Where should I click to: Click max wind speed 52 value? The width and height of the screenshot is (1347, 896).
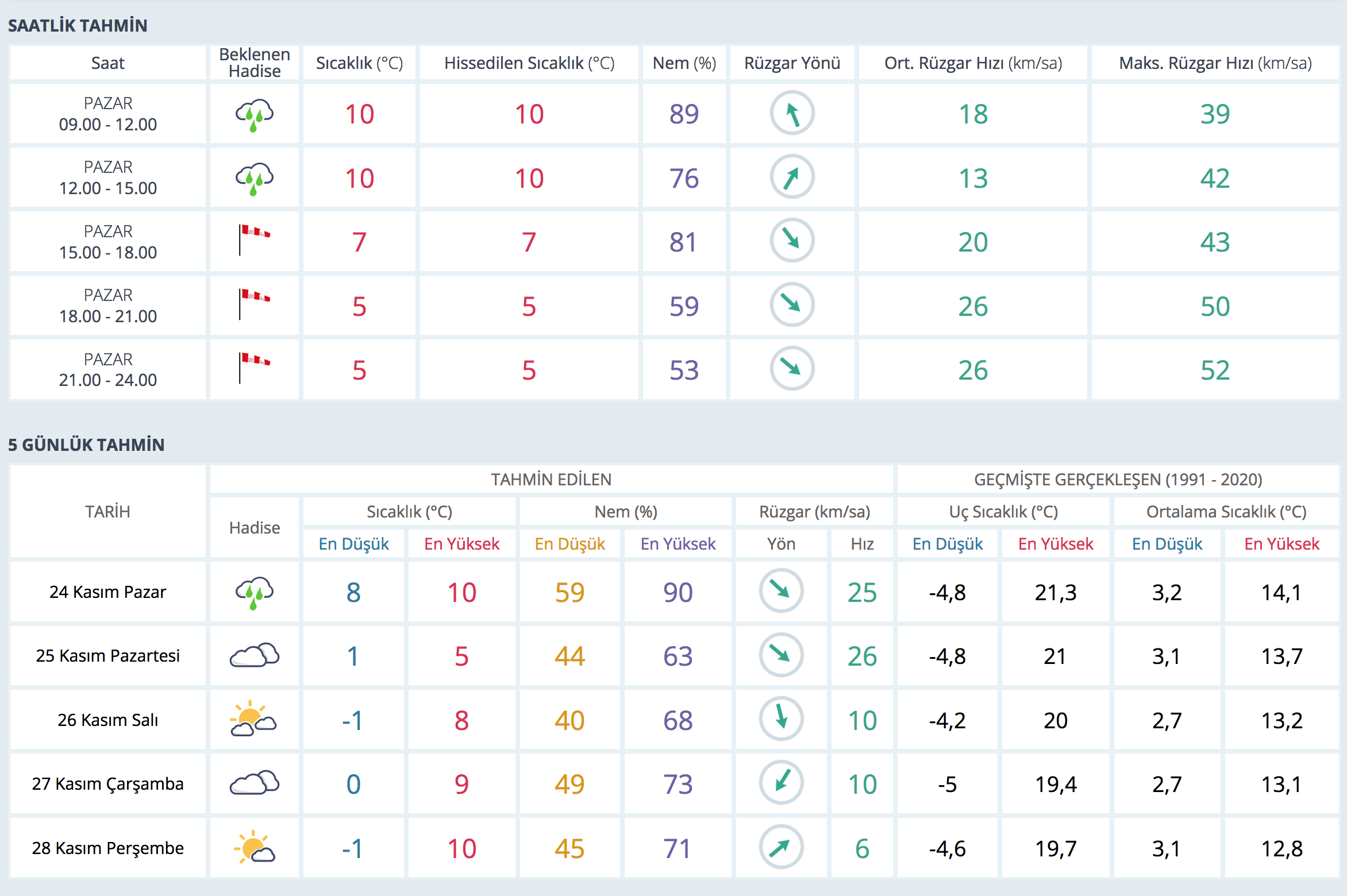point(1215,370)
